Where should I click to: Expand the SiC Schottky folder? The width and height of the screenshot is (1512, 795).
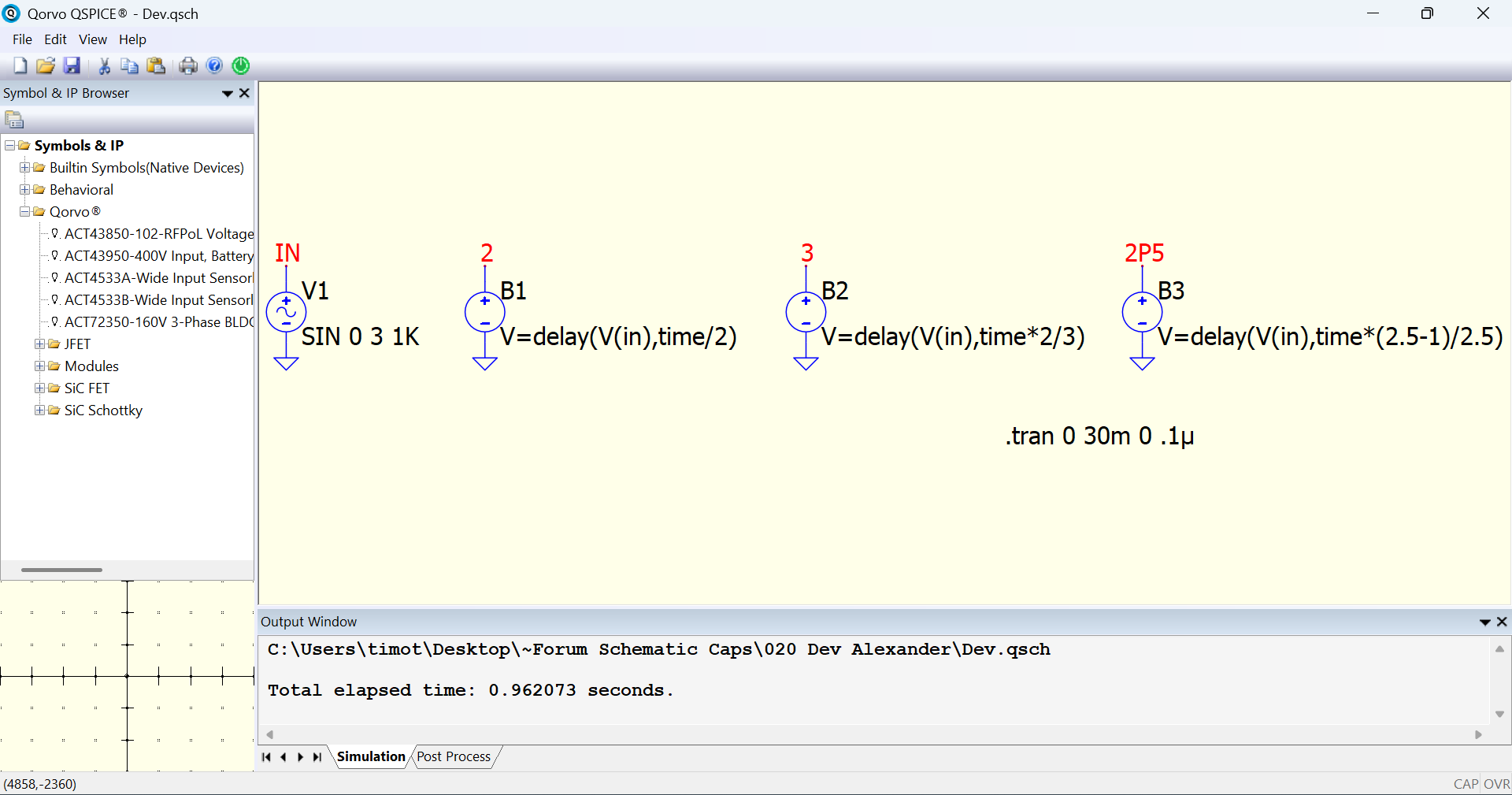(39, 411)
